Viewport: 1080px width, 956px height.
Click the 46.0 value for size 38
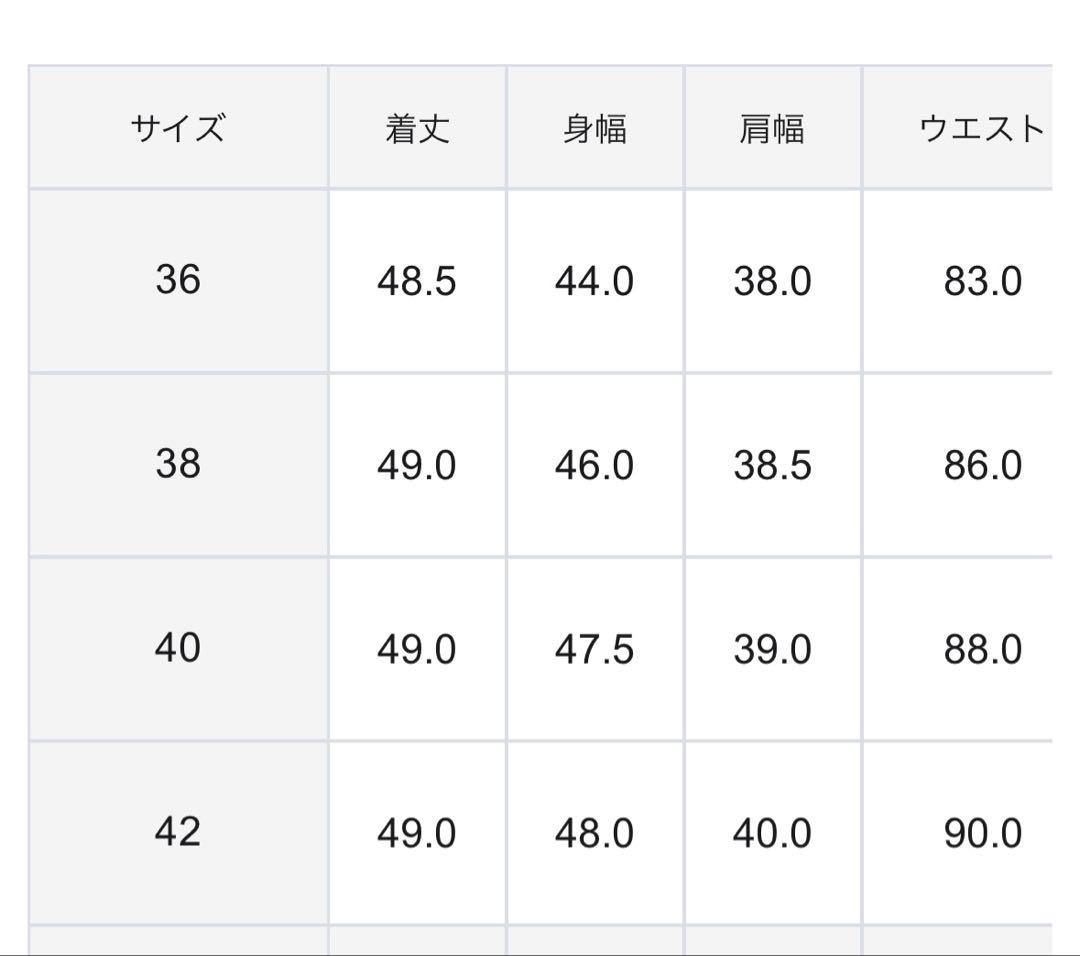(595, 466)
